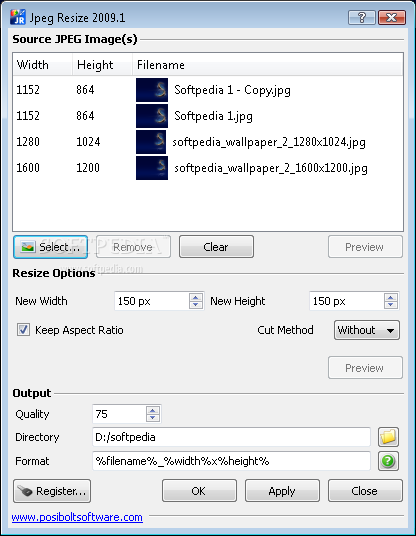Click thumbnail of Softpedia 1.jpg
416x536 pixels.
(x=152, y=116)
